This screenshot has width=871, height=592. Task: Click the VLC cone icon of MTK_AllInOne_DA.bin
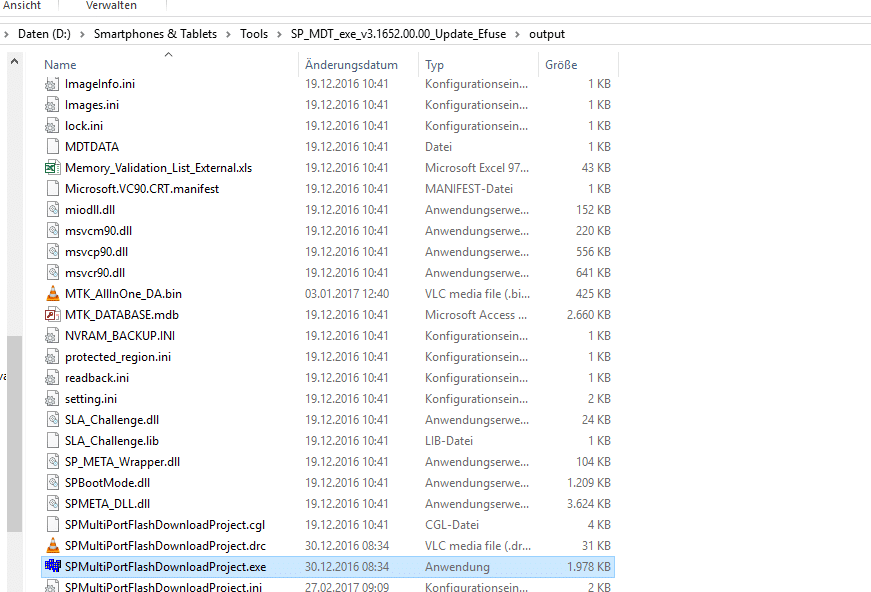tap(52, 294)
